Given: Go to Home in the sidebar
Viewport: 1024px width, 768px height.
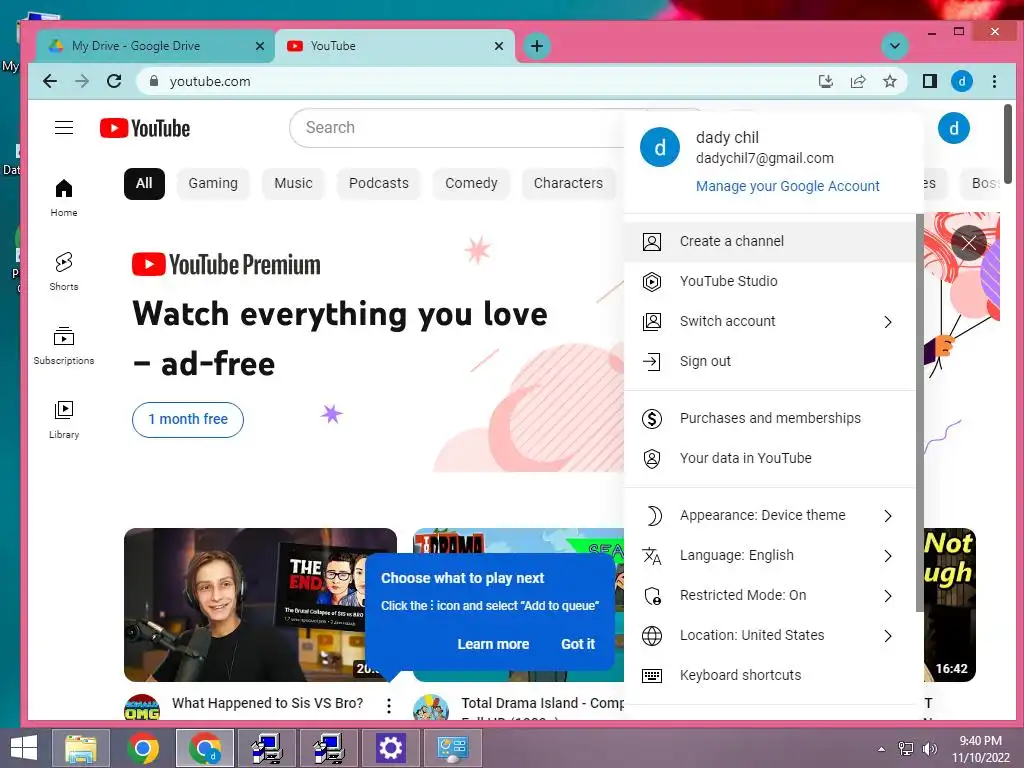Looking at the screenshot, I should click(64, 198).
